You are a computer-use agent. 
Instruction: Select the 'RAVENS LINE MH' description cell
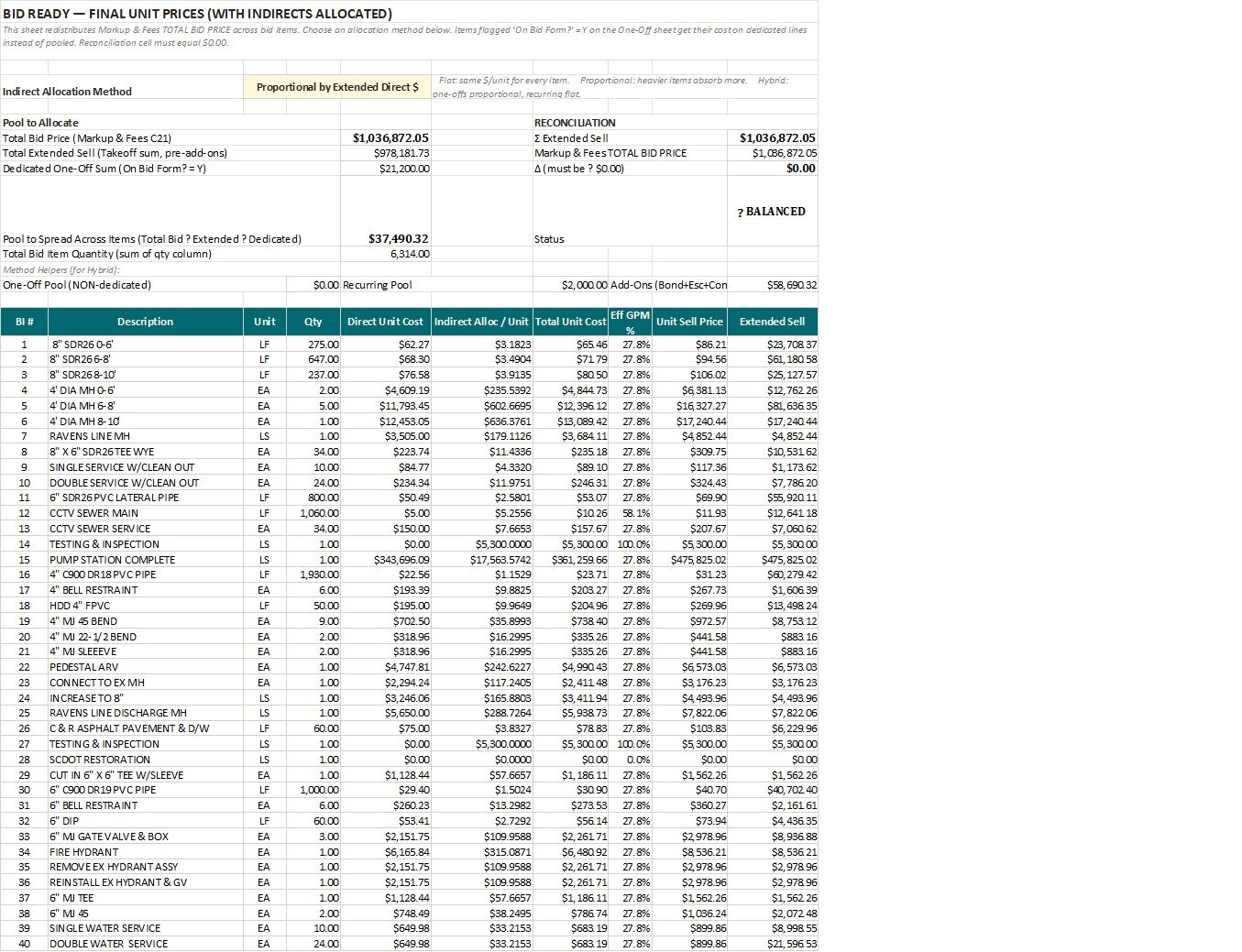(x=146, y=436)
